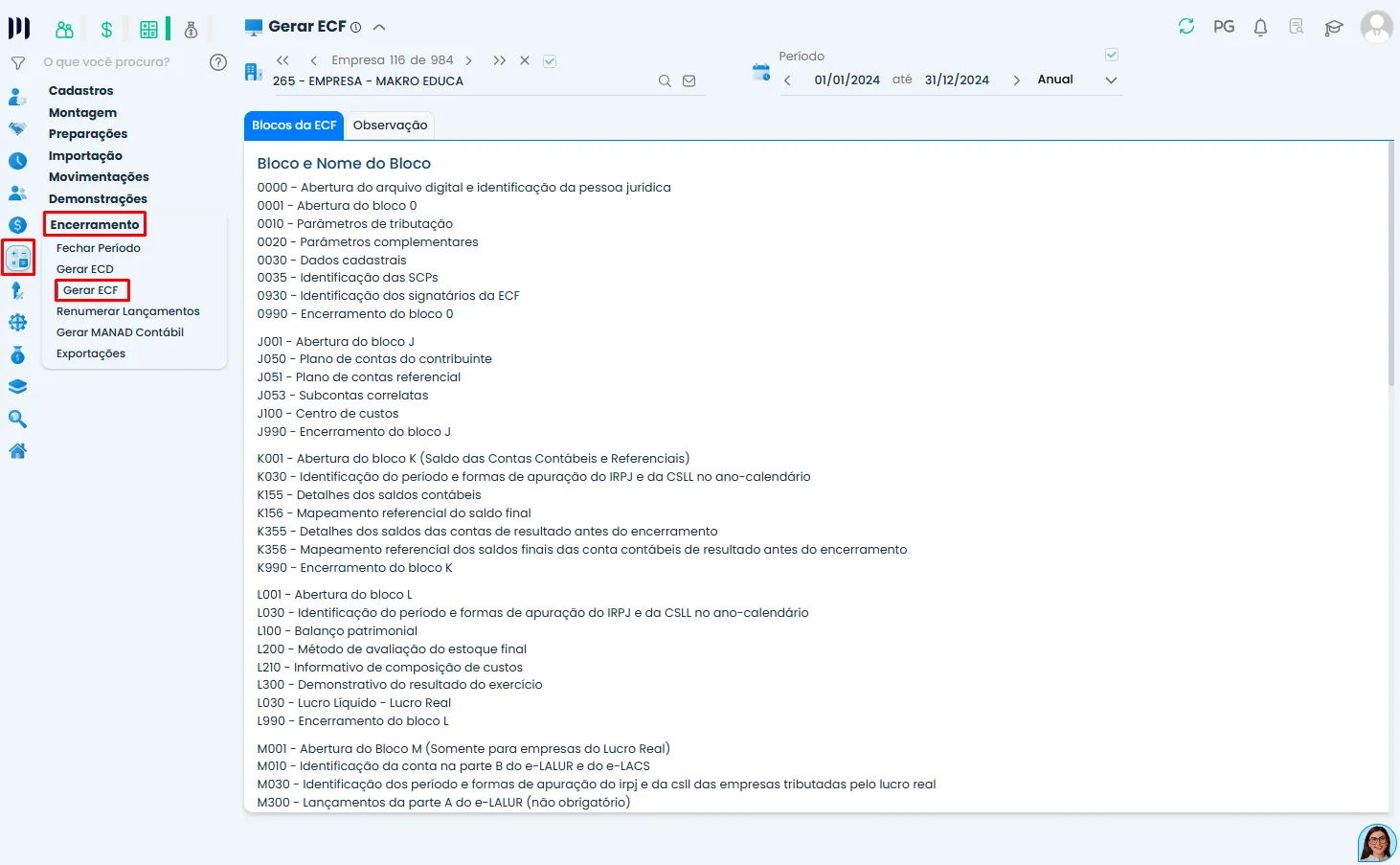Image resolution: width=1400 pixels, height=865 pixels.
Task: Toggle the checkbox beside company navigation
Action: click(550, 59)
